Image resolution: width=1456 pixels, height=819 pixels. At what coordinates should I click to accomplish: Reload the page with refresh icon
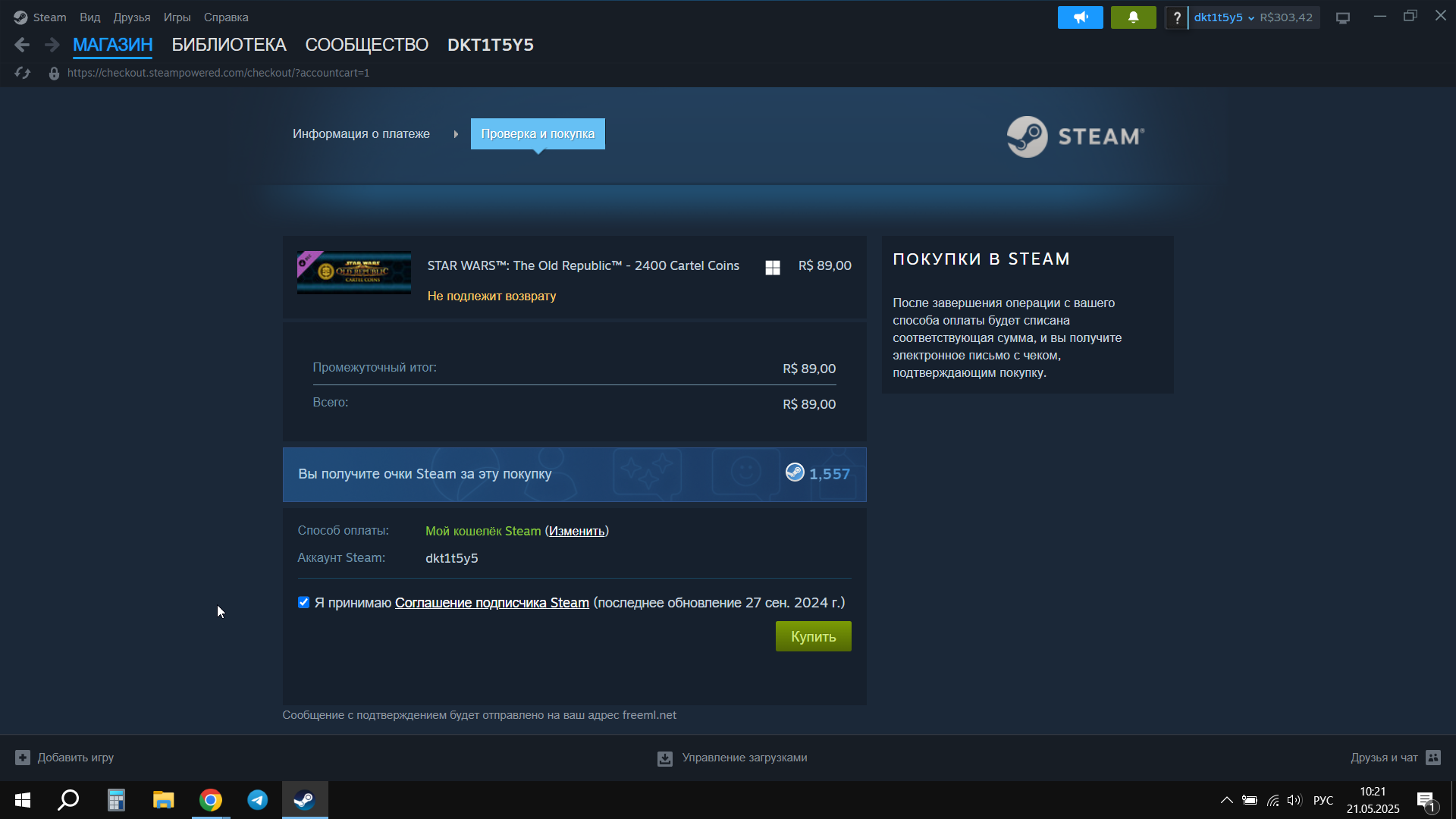[23, 73]
